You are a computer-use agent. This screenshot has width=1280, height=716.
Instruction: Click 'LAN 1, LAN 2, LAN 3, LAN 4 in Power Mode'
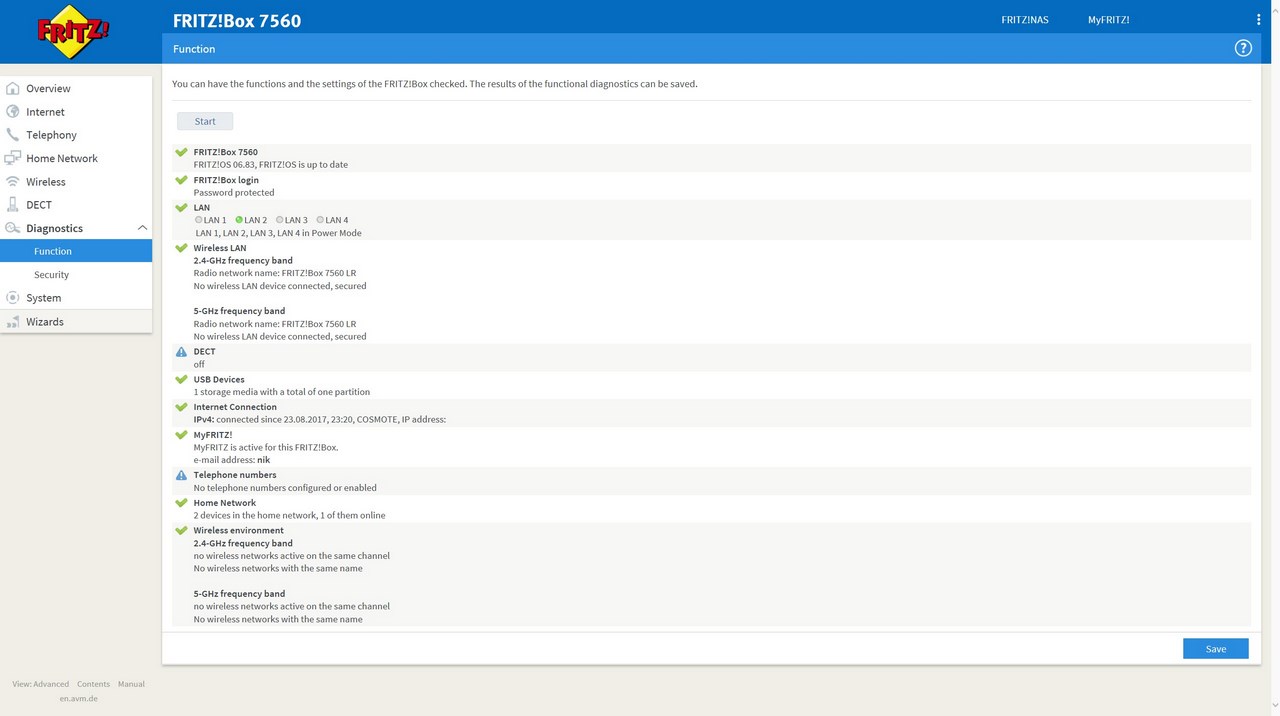tap(279, 233)
